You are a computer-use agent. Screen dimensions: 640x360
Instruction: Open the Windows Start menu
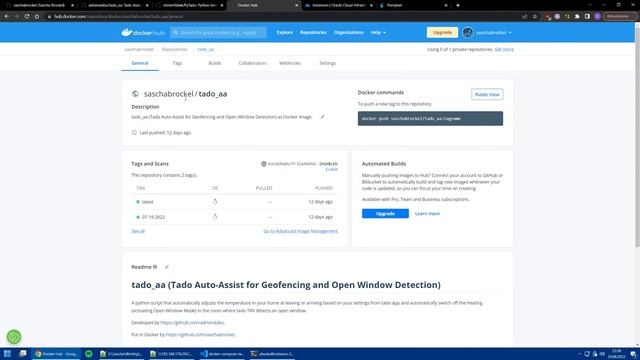[7, 354]
